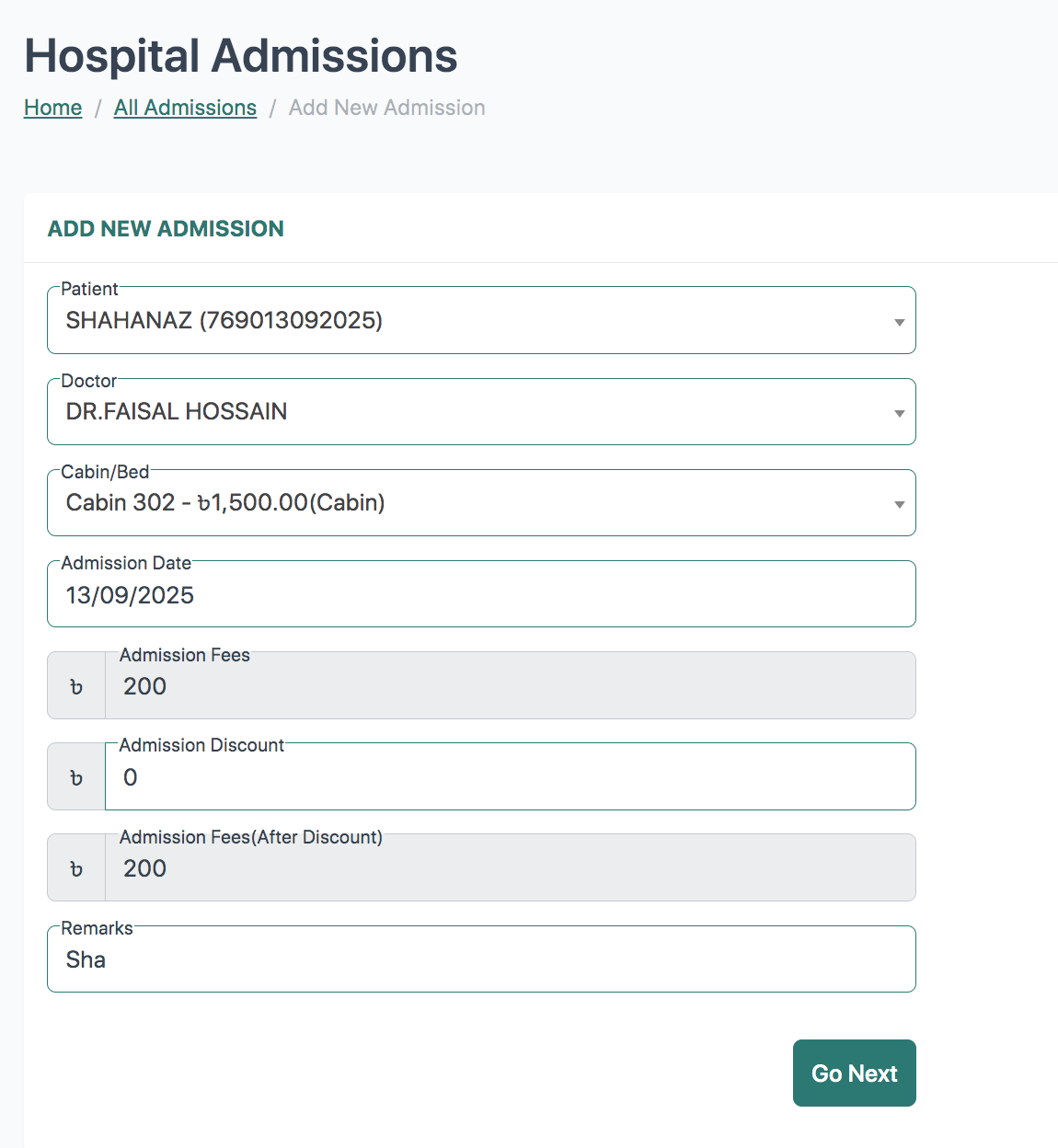
Task: Click the Taka icon beside Admission Discount
Action: coord(76,777)
